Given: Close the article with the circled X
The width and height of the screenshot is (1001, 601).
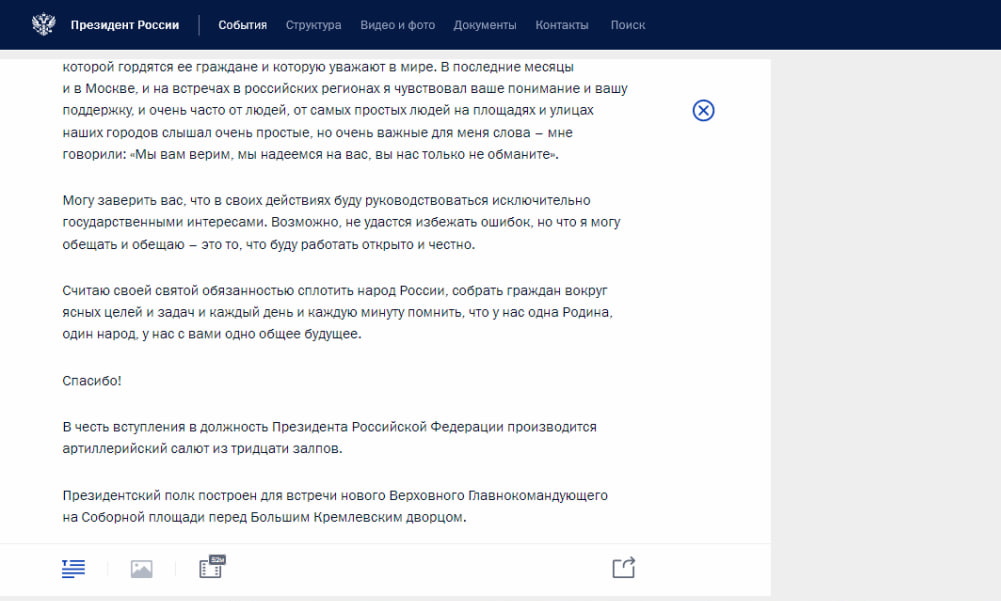Looking at the screenshot, I should (x=703, y=111).
